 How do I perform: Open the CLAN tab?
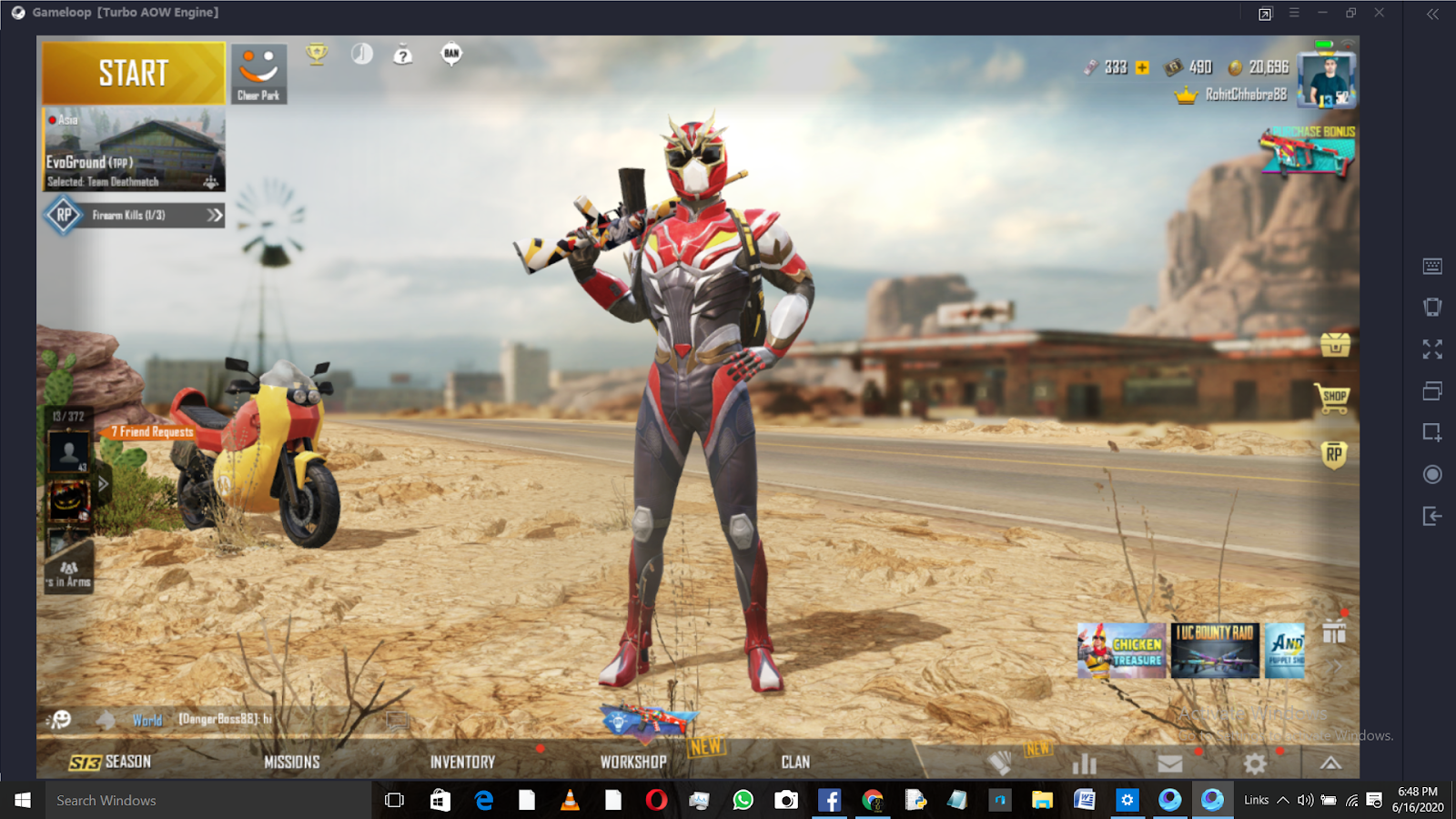(795, 762)
